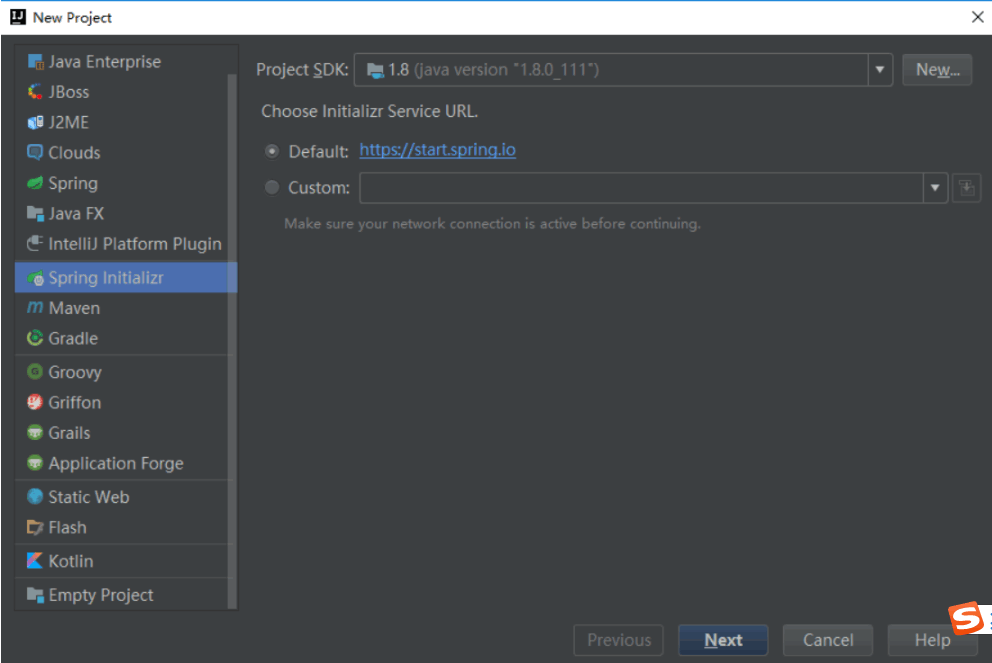Select the Static Web list entry

(x=126, y=497)
